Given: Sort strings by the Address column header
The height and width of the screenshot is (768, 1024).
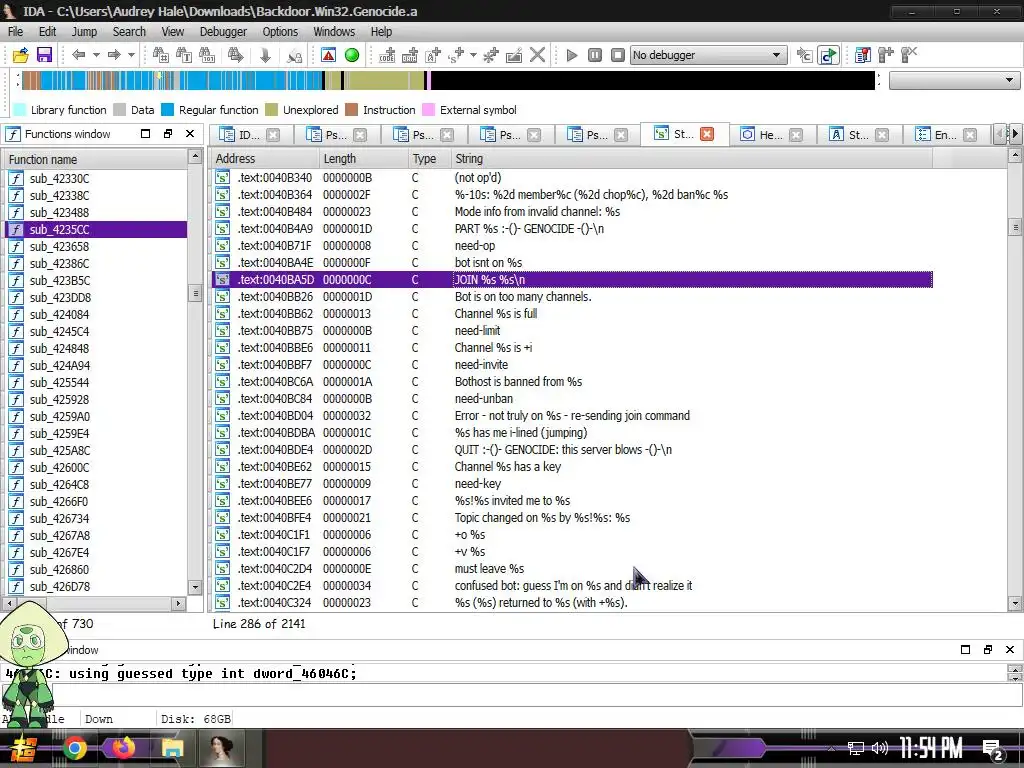Looking at the screenshot, I should (264, 159).
